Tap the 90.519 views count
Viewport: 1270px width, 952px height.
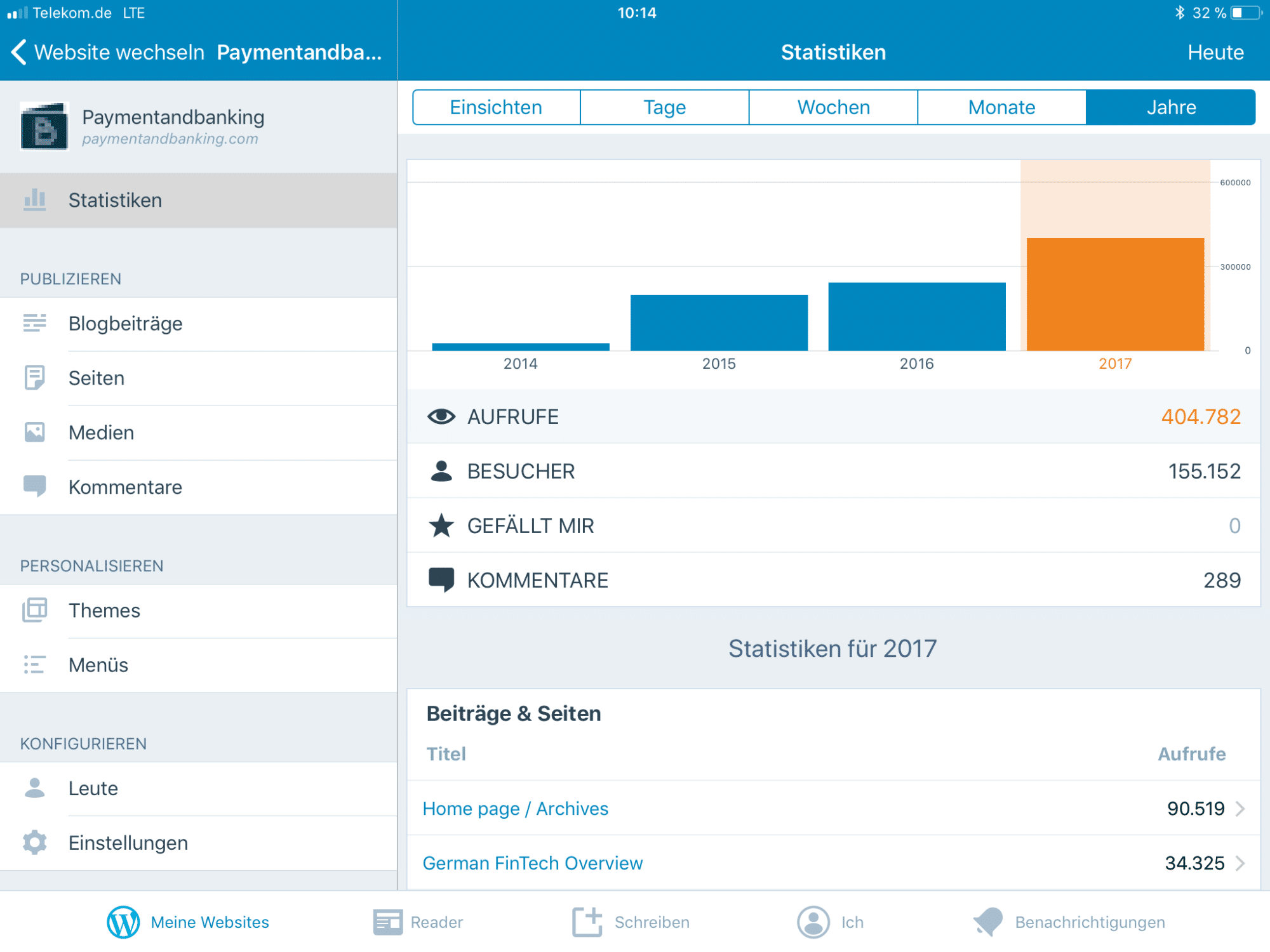(x=1196, y=809)
